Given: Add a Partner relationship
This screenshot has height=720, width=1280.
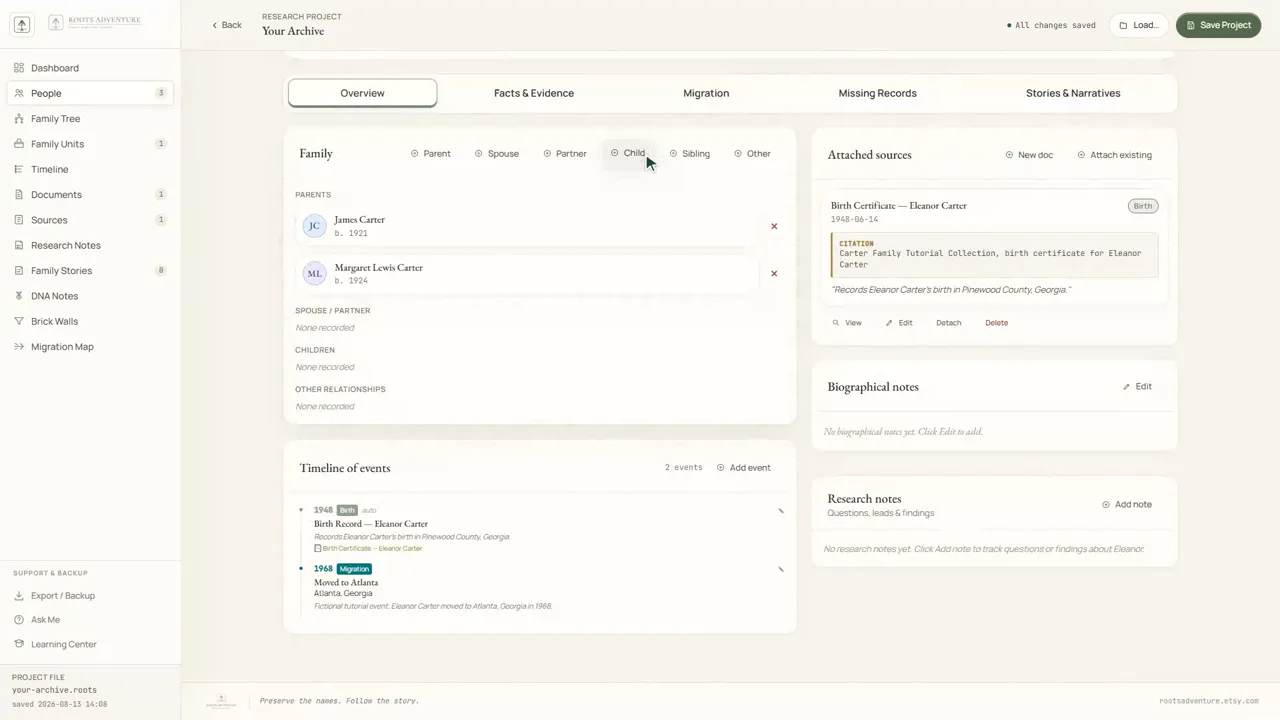Looking at the screenshot, I should 565,154.
